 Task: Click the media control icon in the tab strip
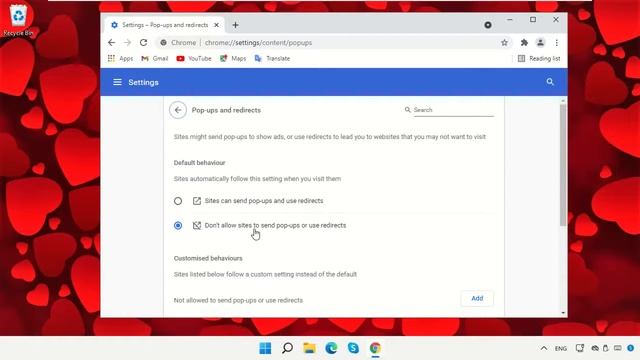pyautogui.click(x=488, y=25)
